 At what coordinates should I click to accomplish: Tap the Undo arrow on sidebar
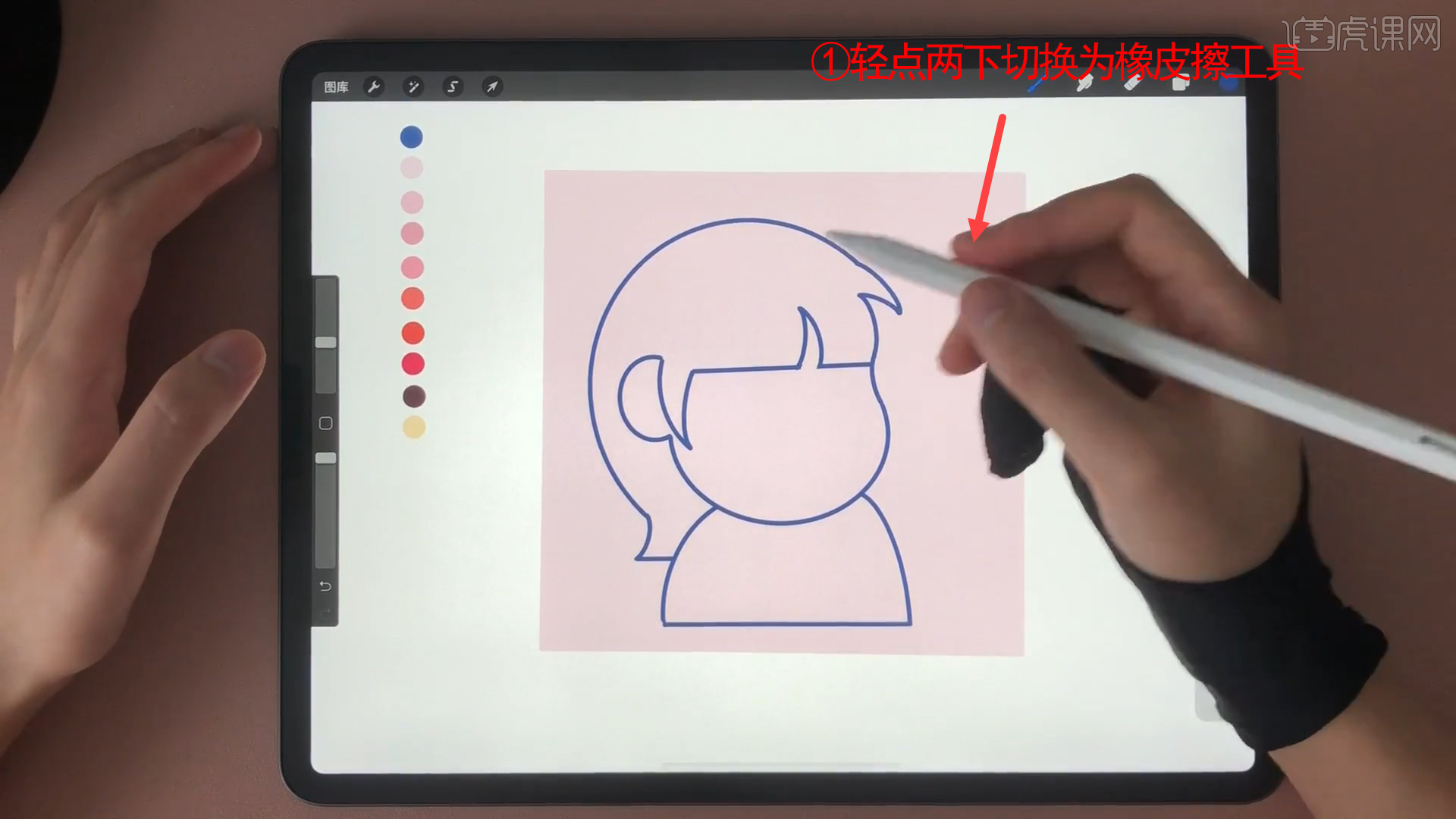point(325,586)
